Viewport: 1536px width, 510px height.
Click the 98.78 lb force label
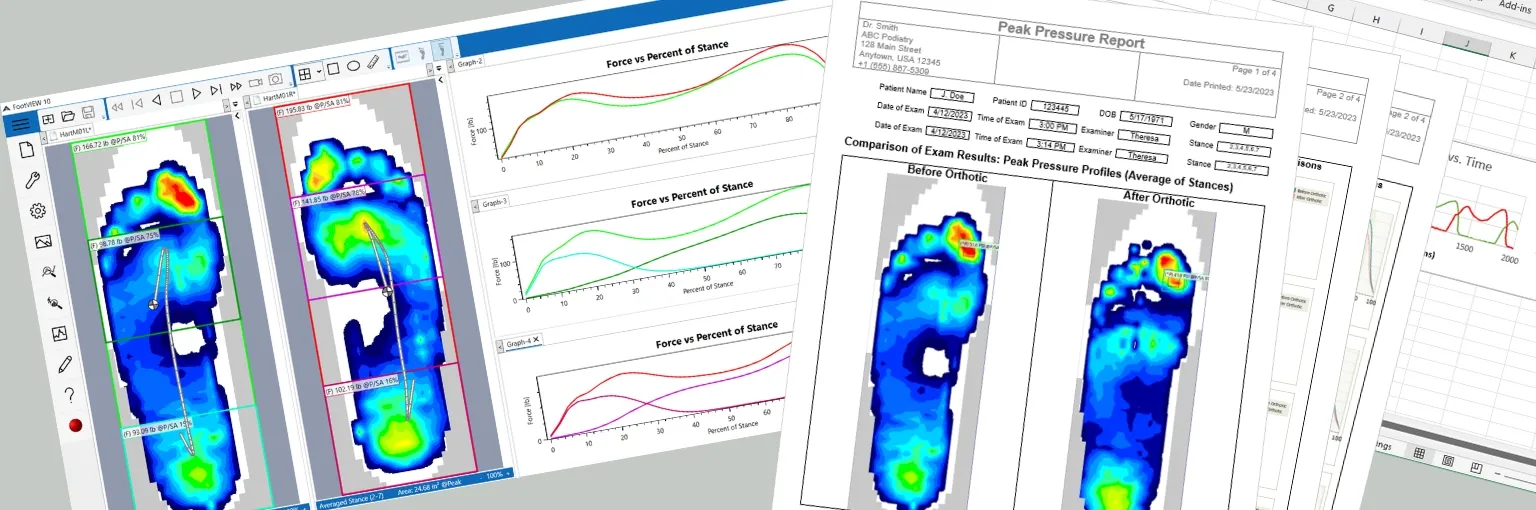tap(123, 239)
